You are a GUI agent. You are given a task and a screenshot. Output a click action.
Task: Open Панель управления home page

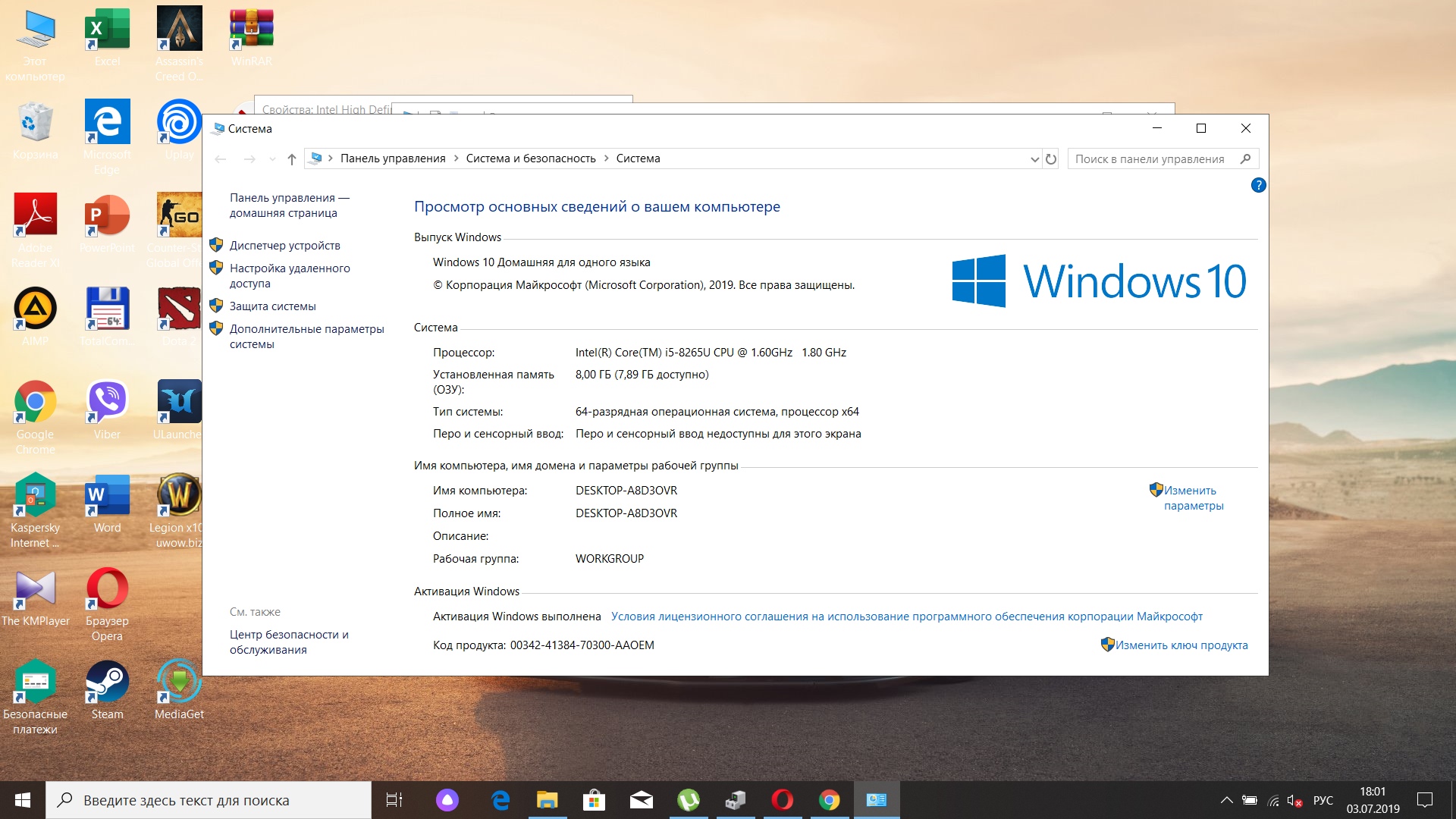(290, 205)
